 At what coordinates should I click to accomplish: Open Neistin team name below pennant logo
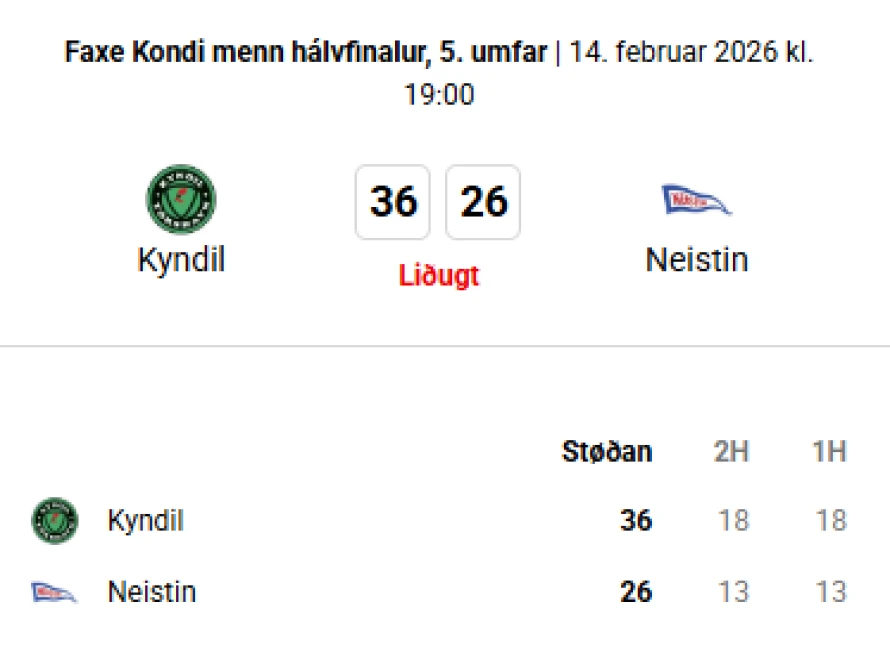pos(697,260)
